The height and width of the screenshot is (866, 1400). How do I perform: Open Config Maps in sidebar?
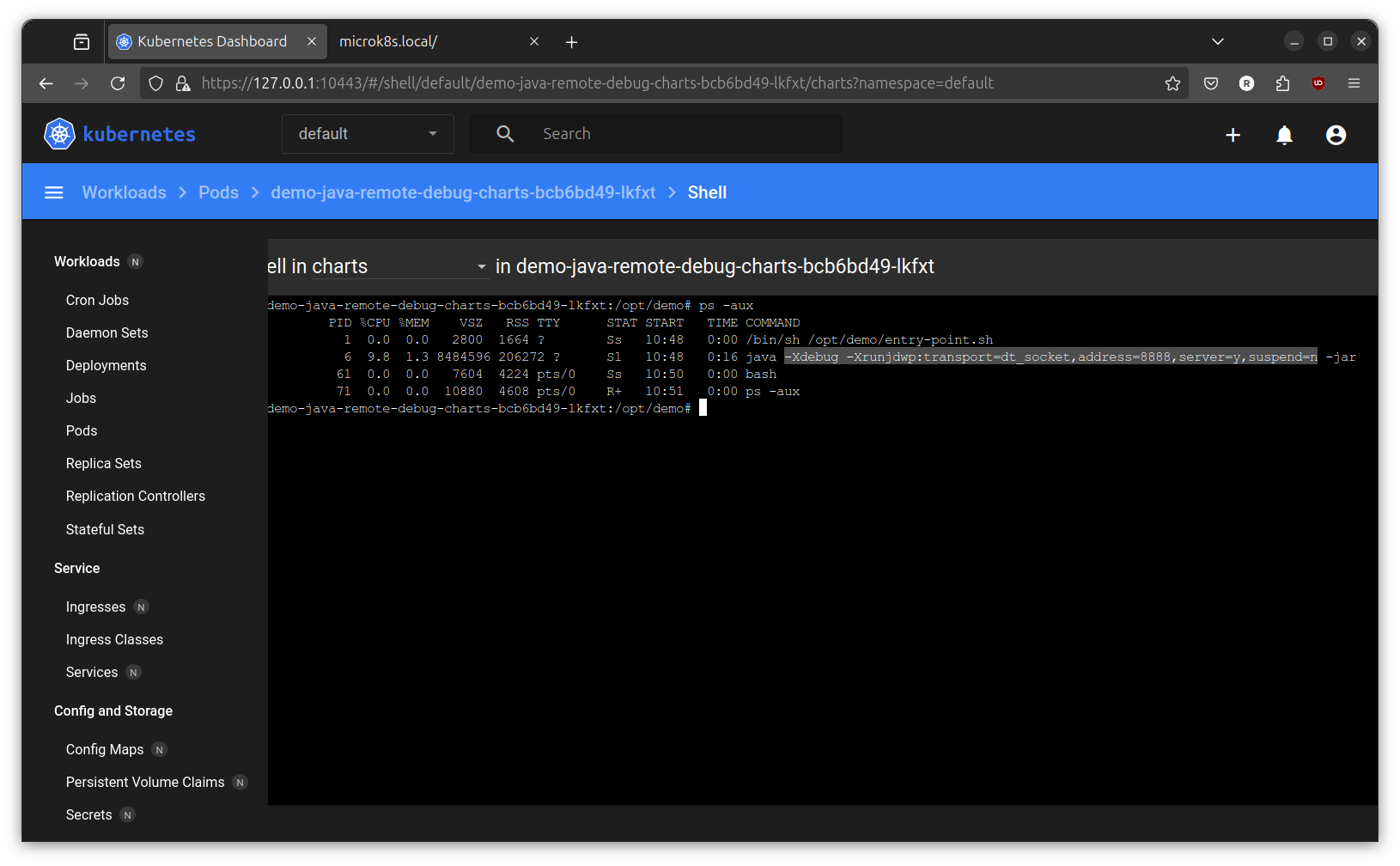click(x=105, y=749)
